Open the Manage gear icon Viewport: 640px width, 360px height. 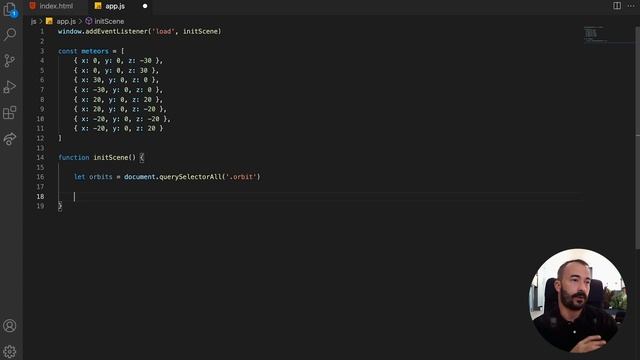point(10,351)
